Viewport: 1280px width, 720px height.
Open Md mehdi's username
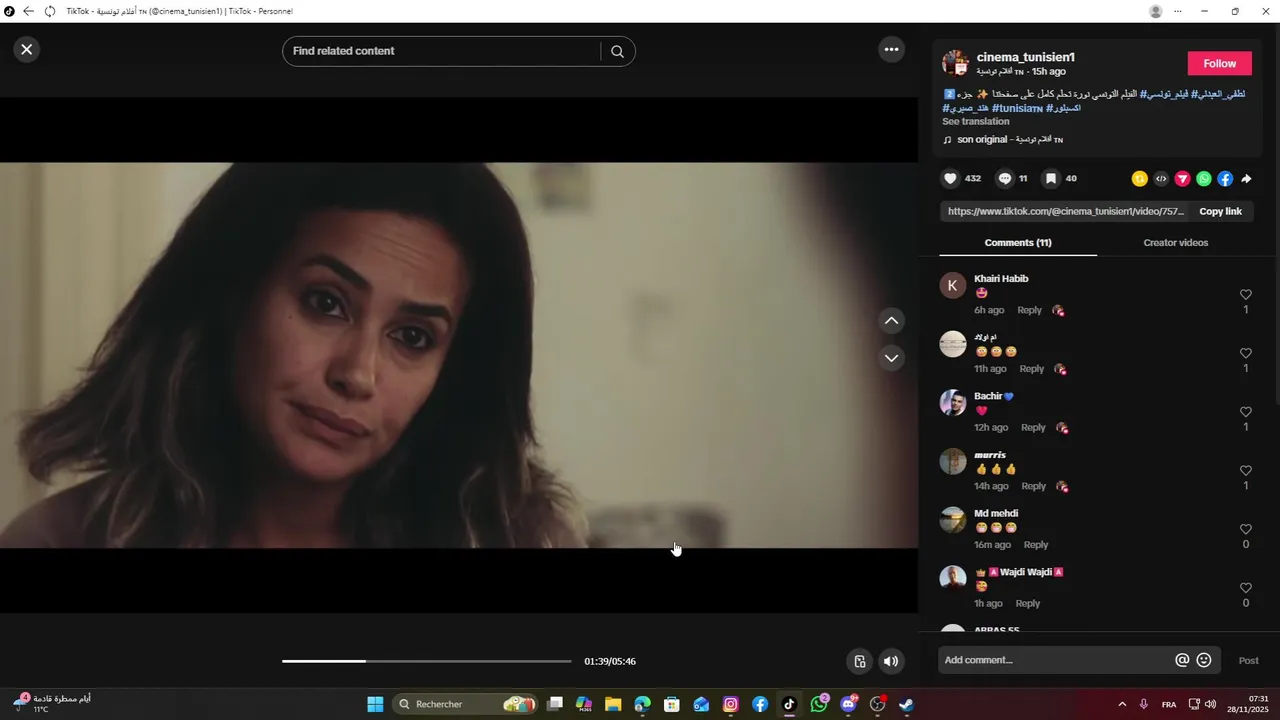[x=996, y=514]
